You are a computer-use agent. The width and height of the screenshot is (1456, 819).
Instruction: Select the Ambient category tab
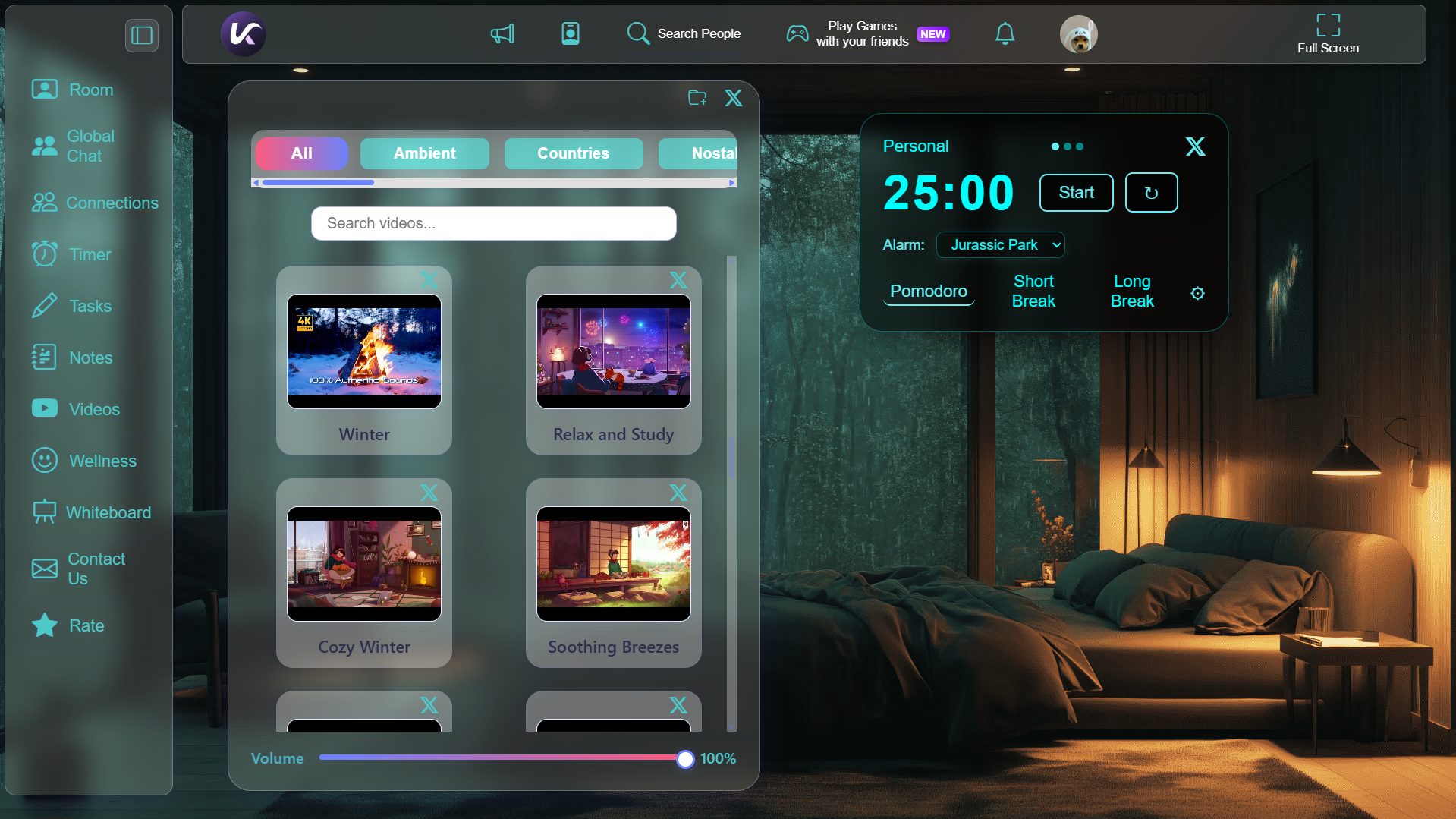(425, 153)
